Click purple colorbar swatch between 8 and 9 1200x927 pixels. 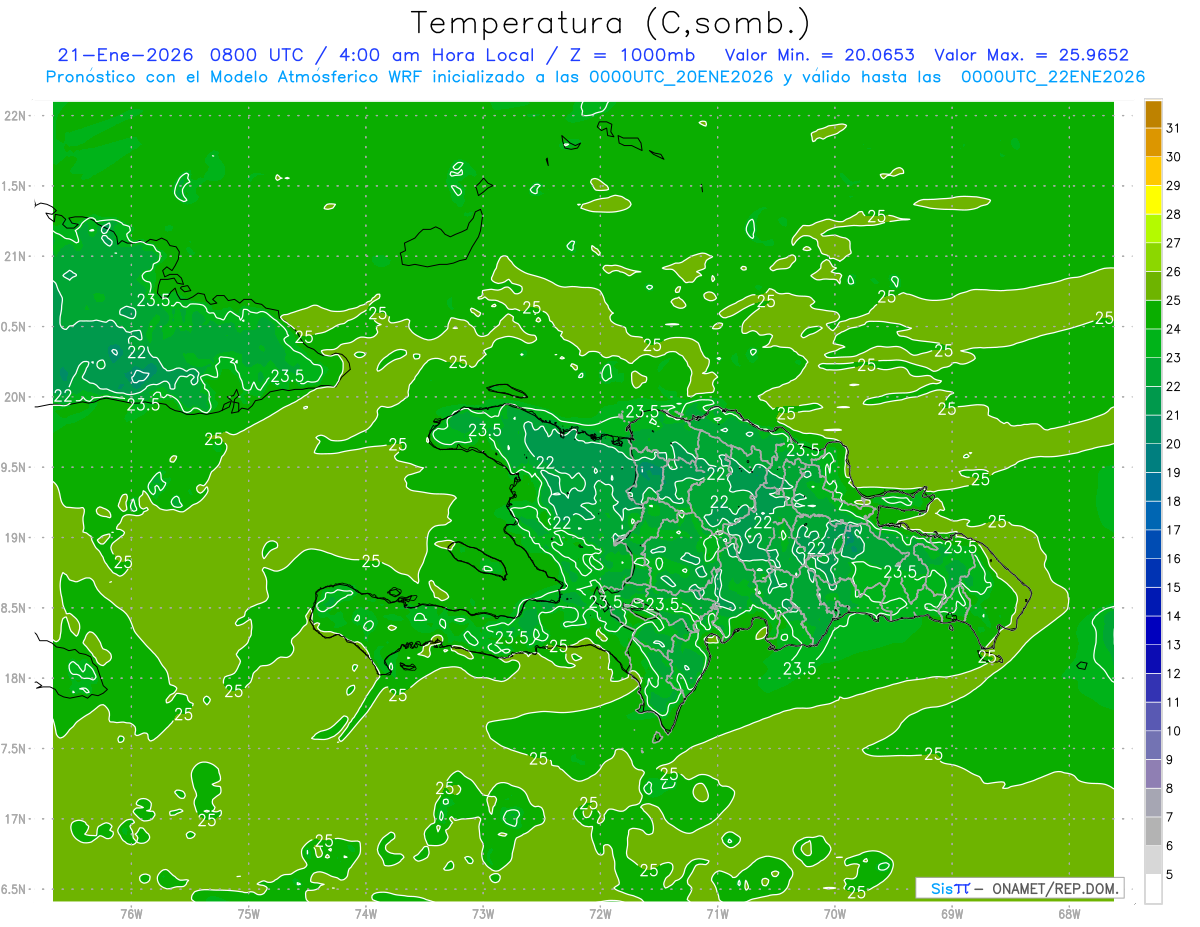coord(1154,775)
